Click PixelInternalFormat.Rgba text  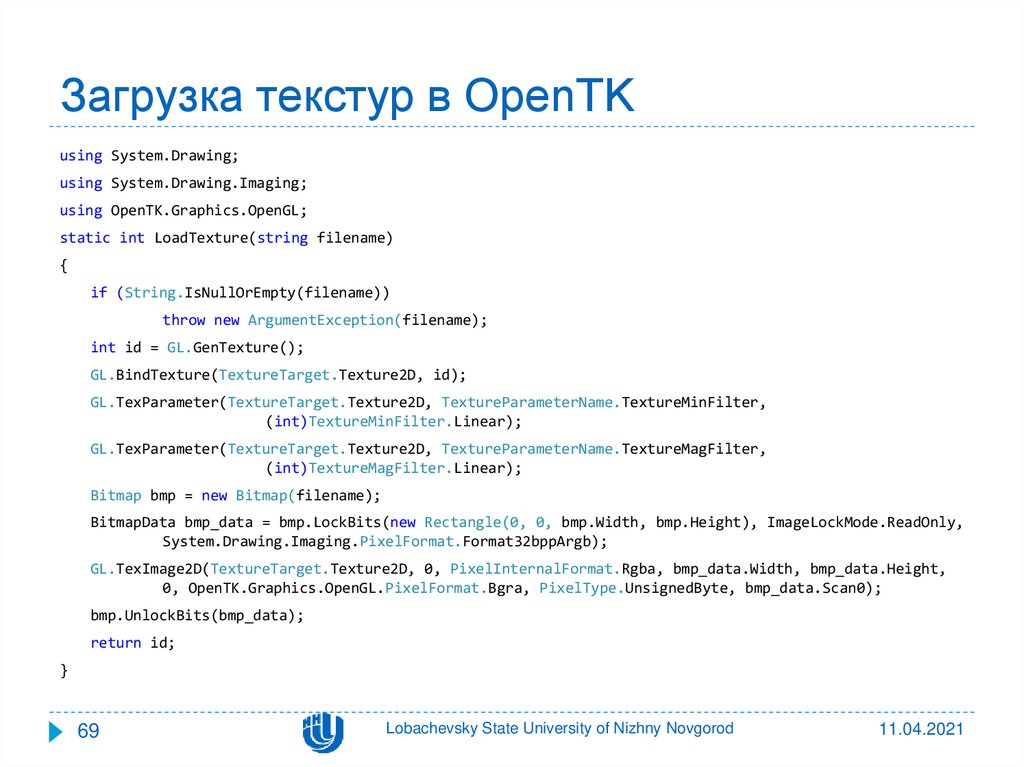[x=552, y=569]
